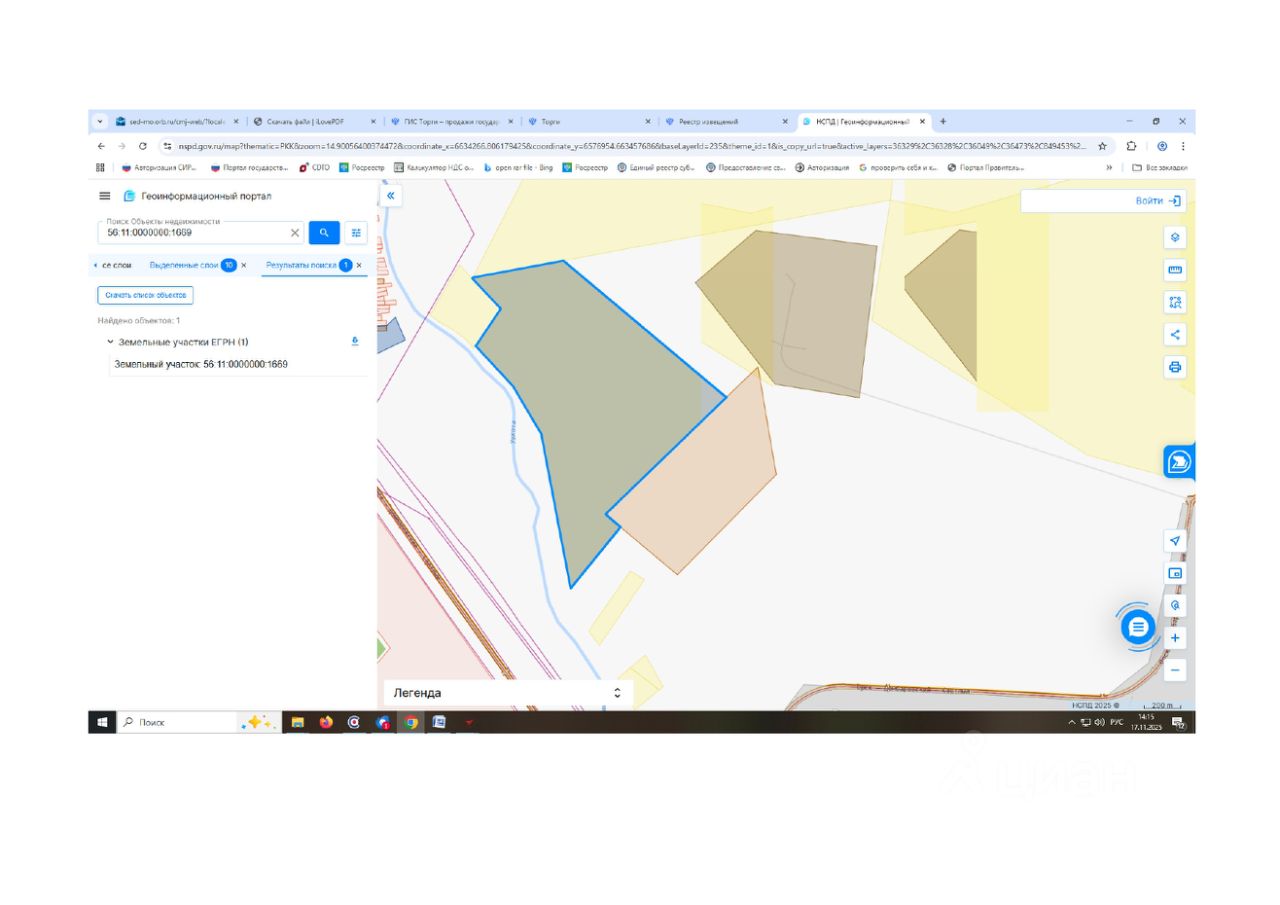The height and width of the screenshot is (905, 1280).
Task: Open the advanced search filter settings
Action: (x=356, y=232)
